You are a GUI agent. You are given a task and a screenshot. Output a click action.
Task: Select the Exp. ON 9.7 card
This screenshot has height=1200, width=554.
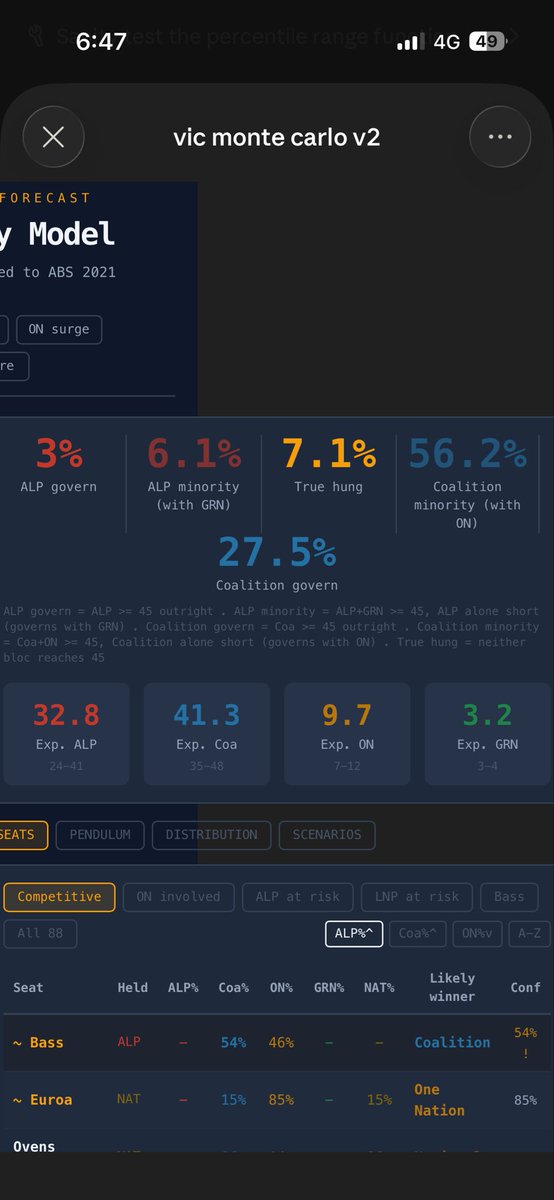click(x=347, y=734)
